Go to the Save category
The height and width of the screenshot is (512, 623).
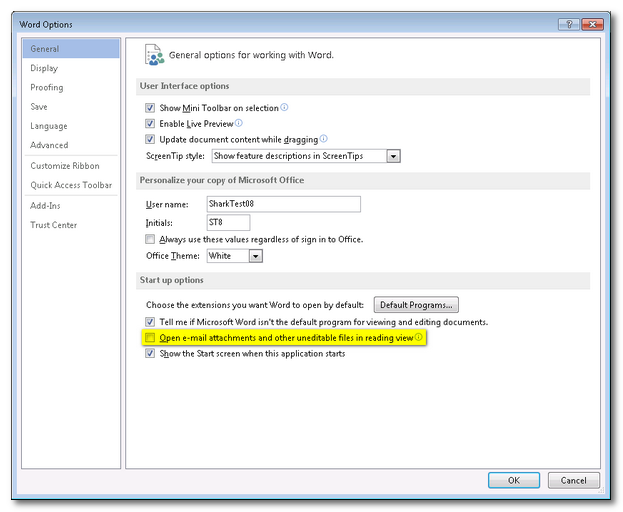pyautogui.click(x=71, y=106)
